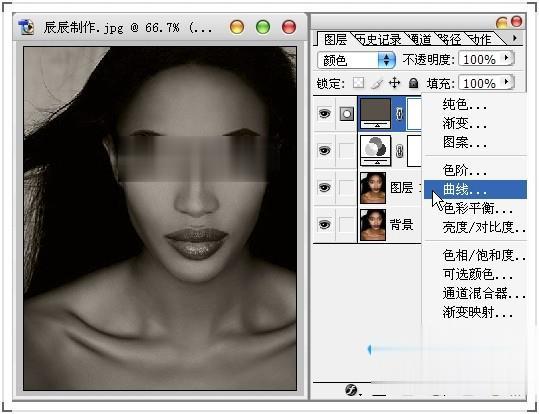
Task: Close the 辰辰制作.jpg document window
Action: pos(289,27)
